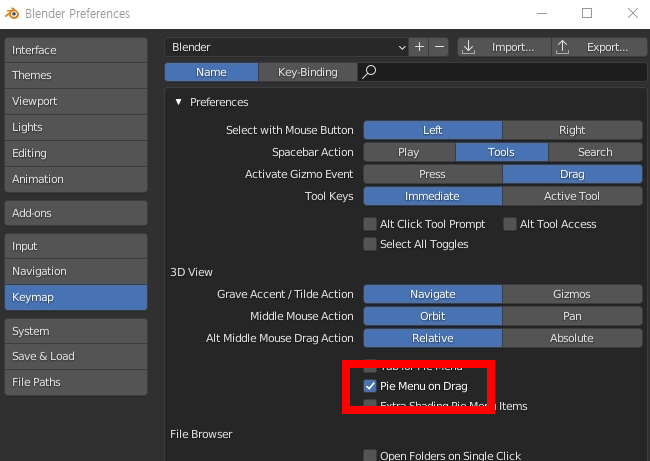Collapse the Preferences section triangle

coord(178,102)
